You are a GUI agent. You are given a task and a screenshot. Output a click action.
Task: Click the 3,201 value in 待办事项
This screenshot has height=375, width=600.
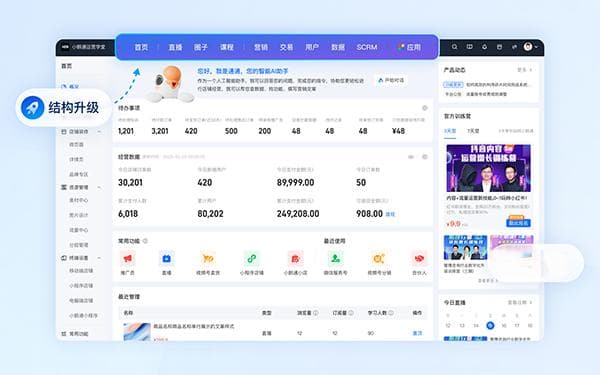[x=160, y=131]
